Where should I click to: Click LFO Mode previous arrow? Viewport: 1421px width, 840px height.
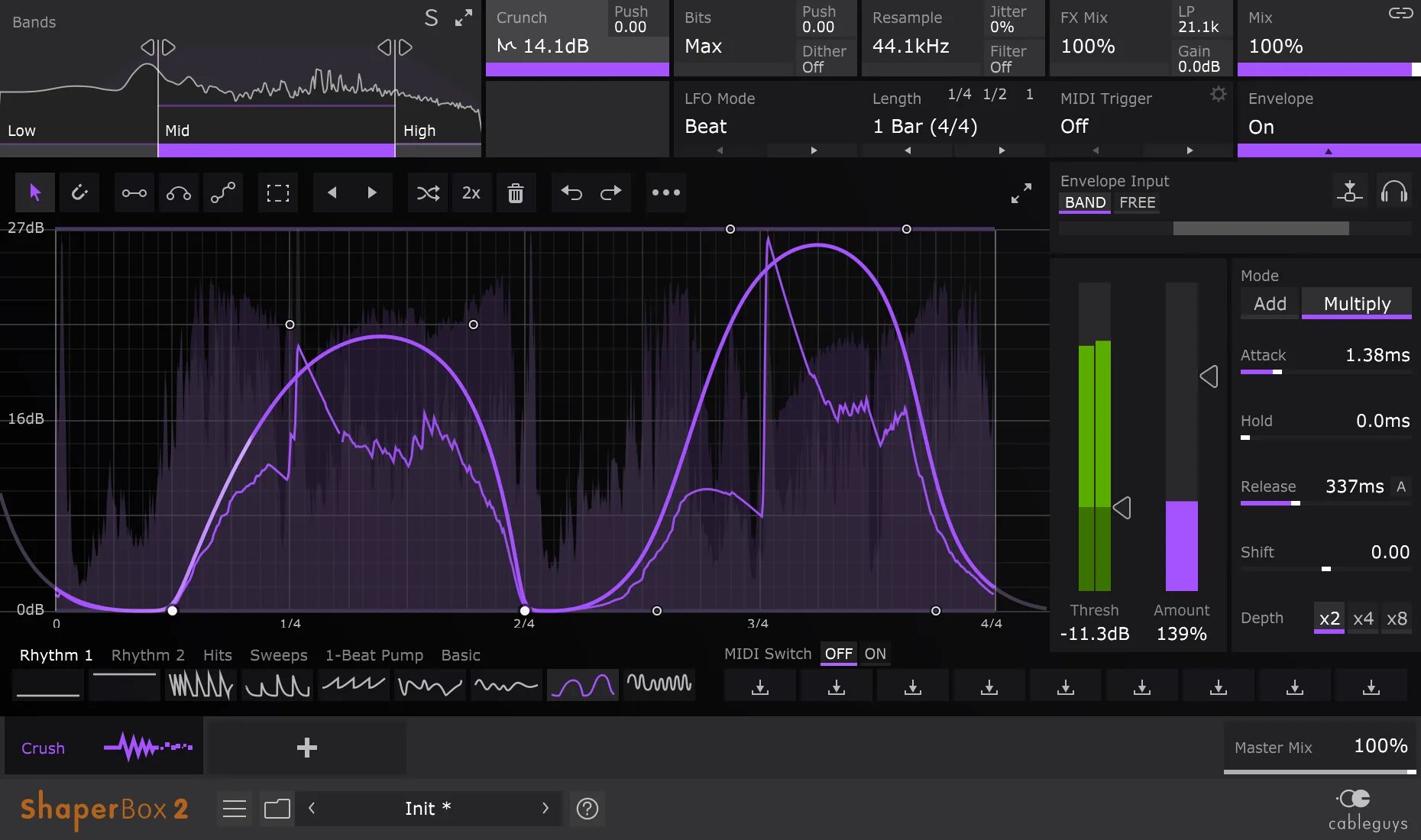point(720,150)
